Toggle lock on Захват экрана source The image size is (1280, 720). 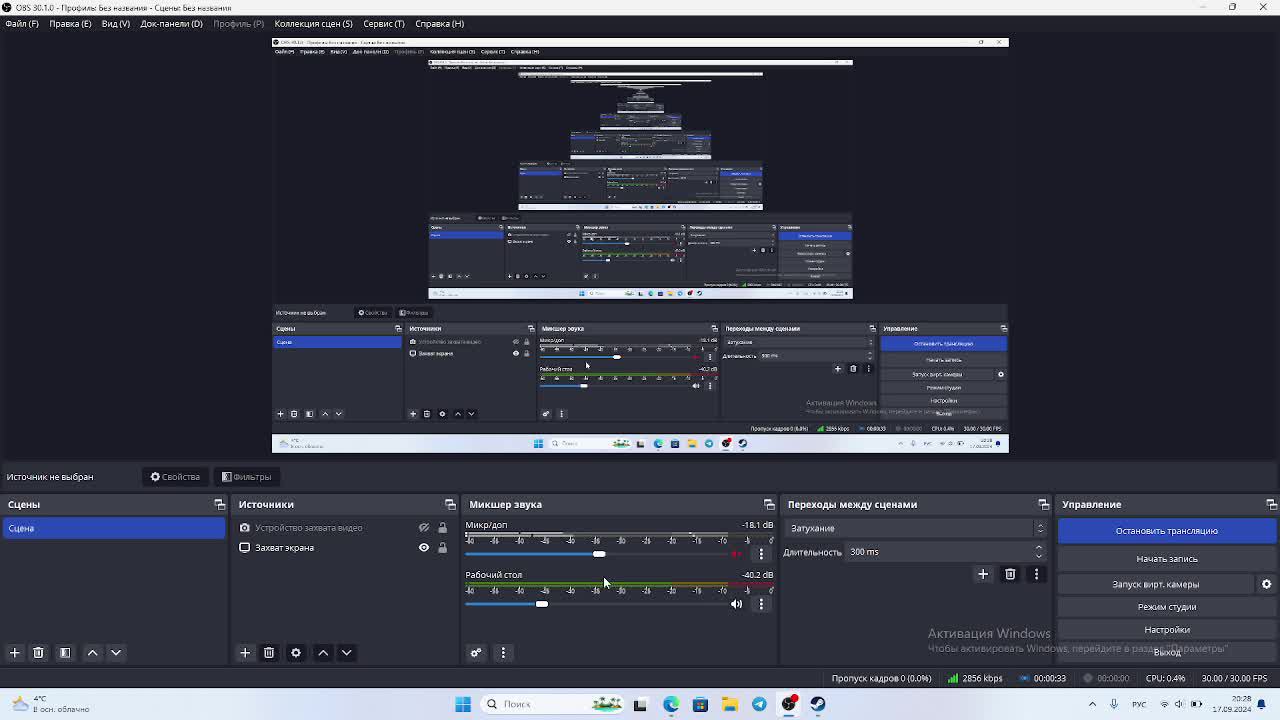coord(442,548)
